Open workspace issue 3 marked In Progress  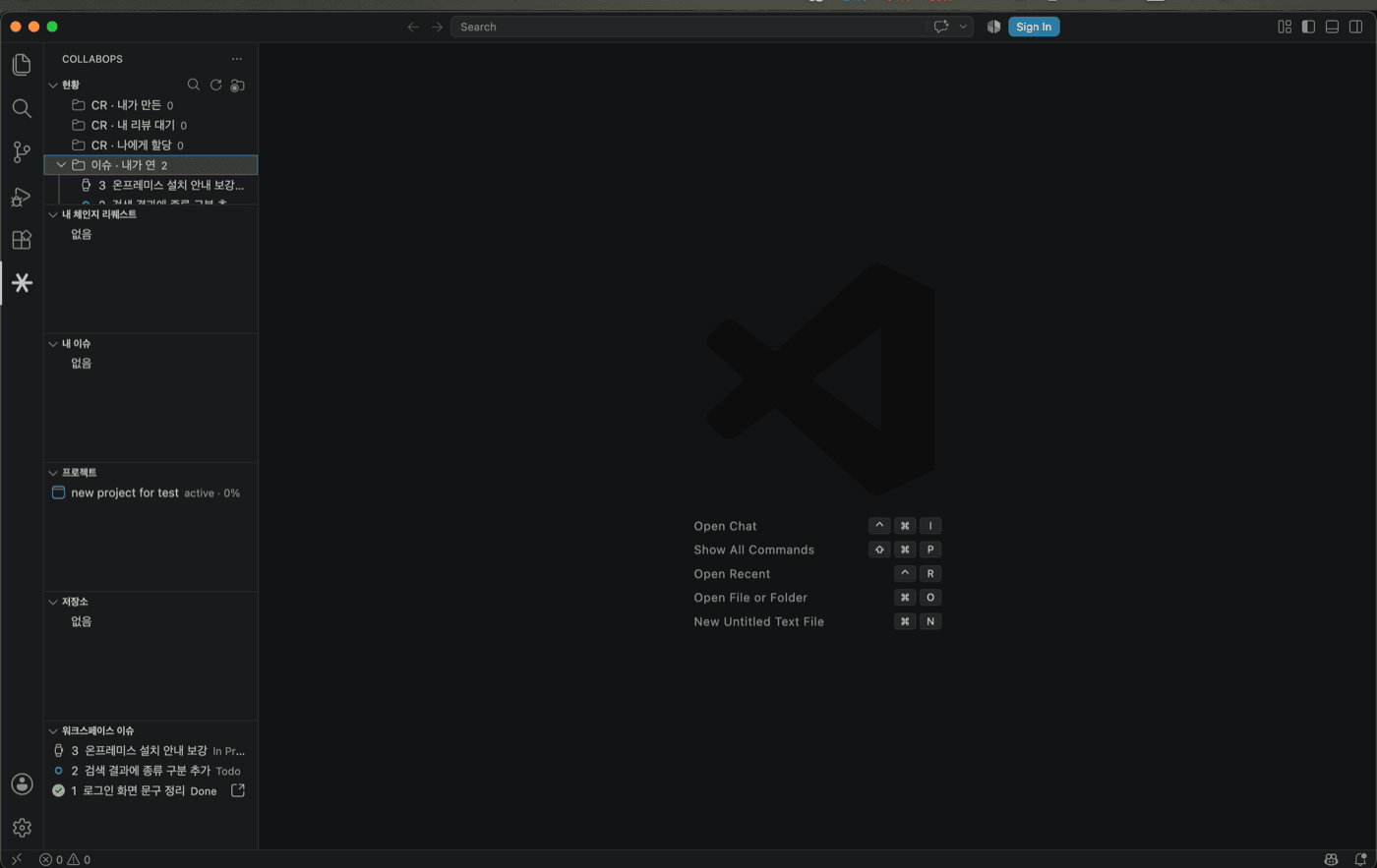tap(150, 750)
